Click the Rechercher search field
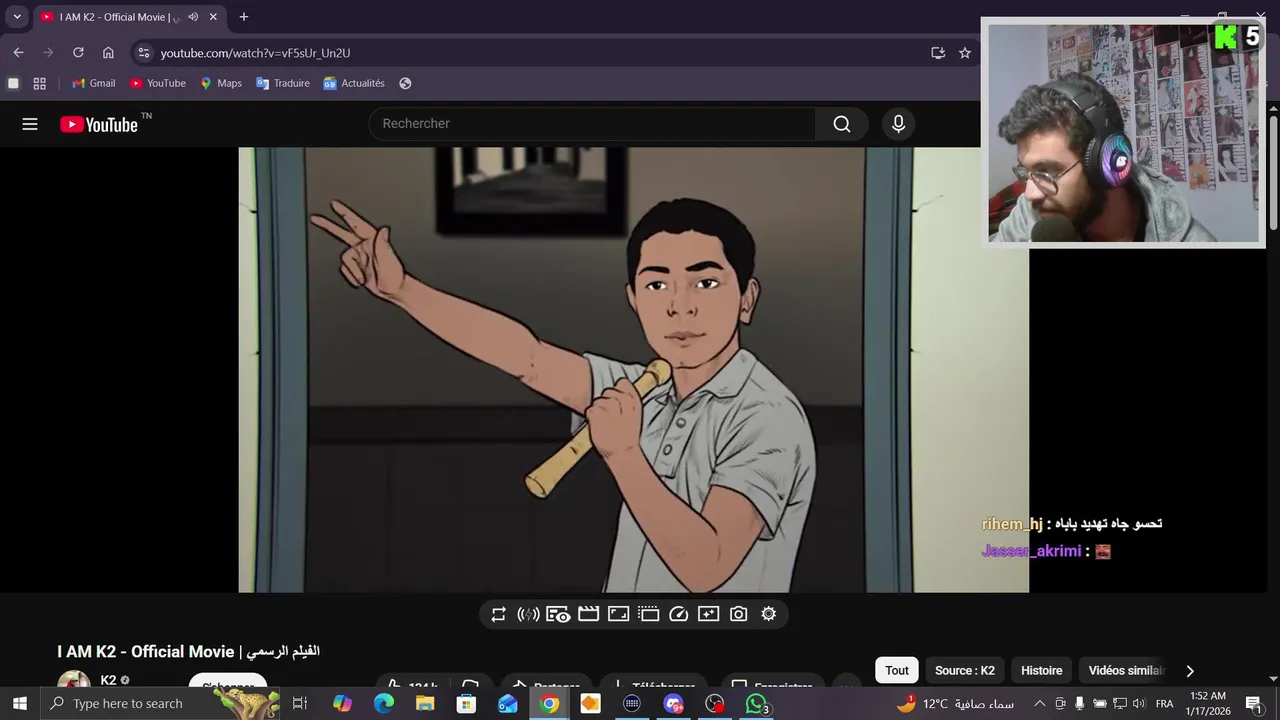This screenshot has width=1280, height=720. click(592, 124)
